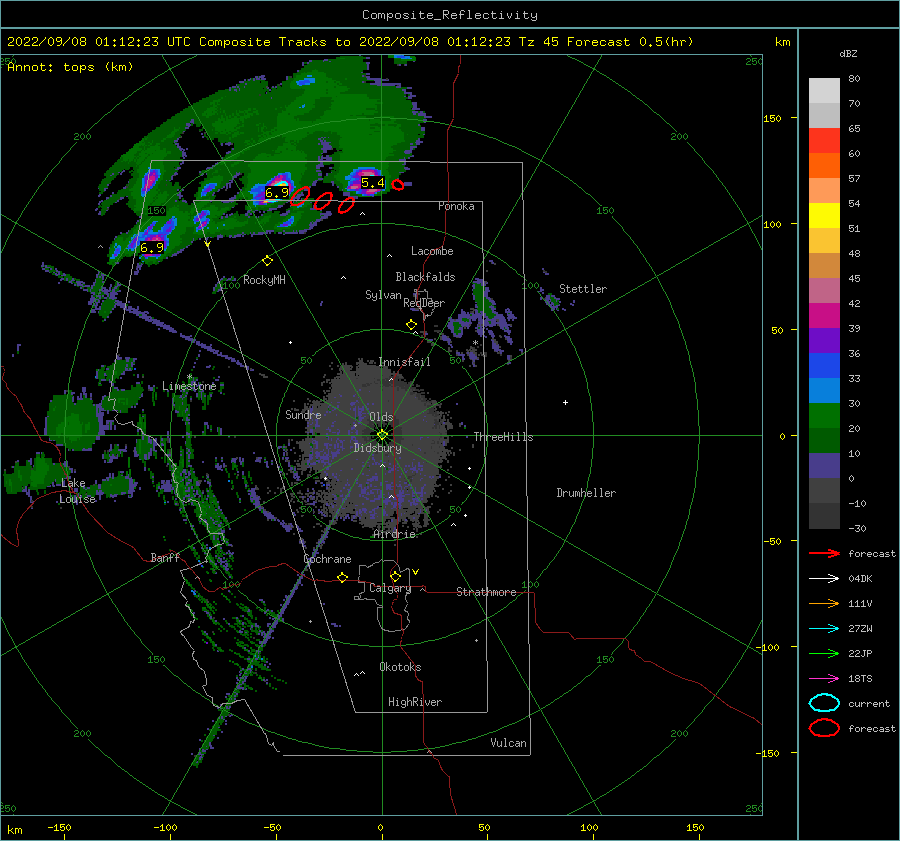
Task: Click the yellow diamond marker beside RockyMH
Action: (x=267, y=261)
